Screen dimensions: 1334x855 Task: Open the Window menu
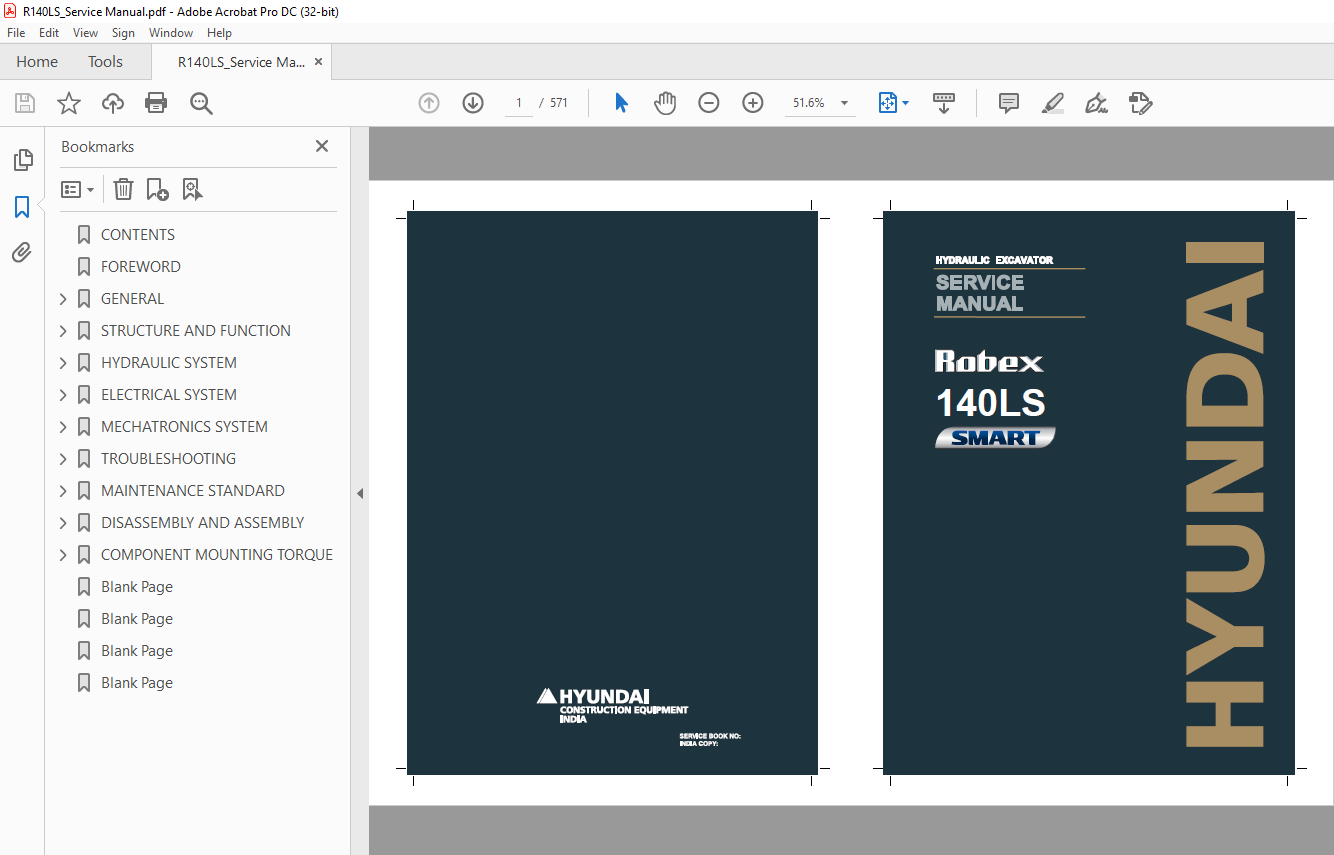click(x=171, y=33)
